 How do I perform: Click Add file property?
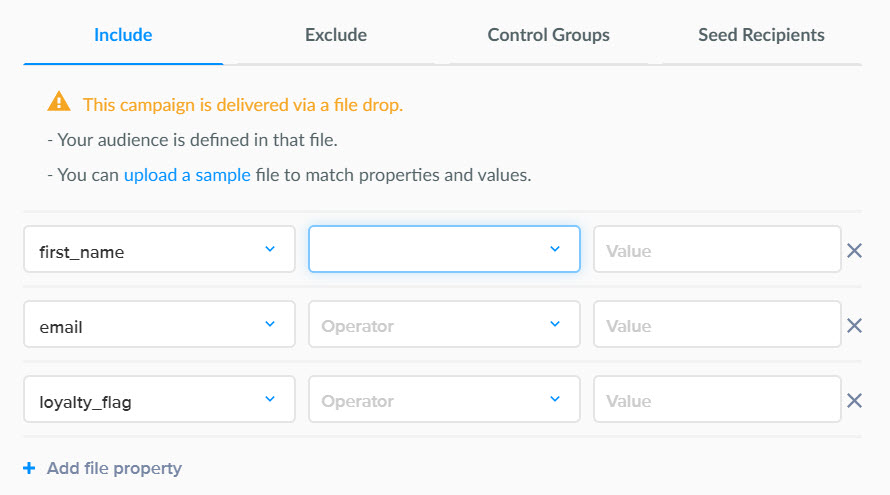(114, 468)
